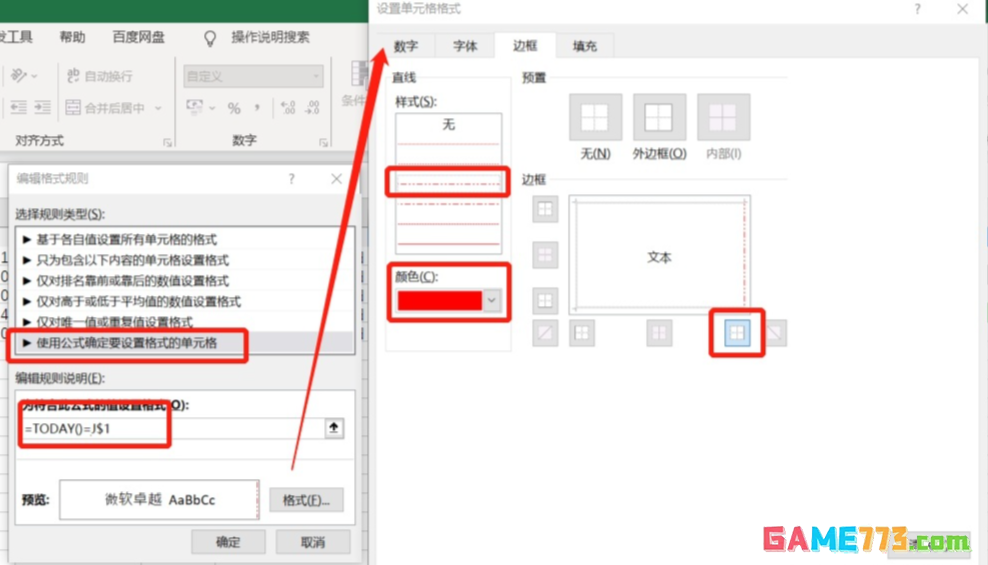Screen dimensions: 988x565
Task: Click the red border color swatch
Action: point(440,301)
